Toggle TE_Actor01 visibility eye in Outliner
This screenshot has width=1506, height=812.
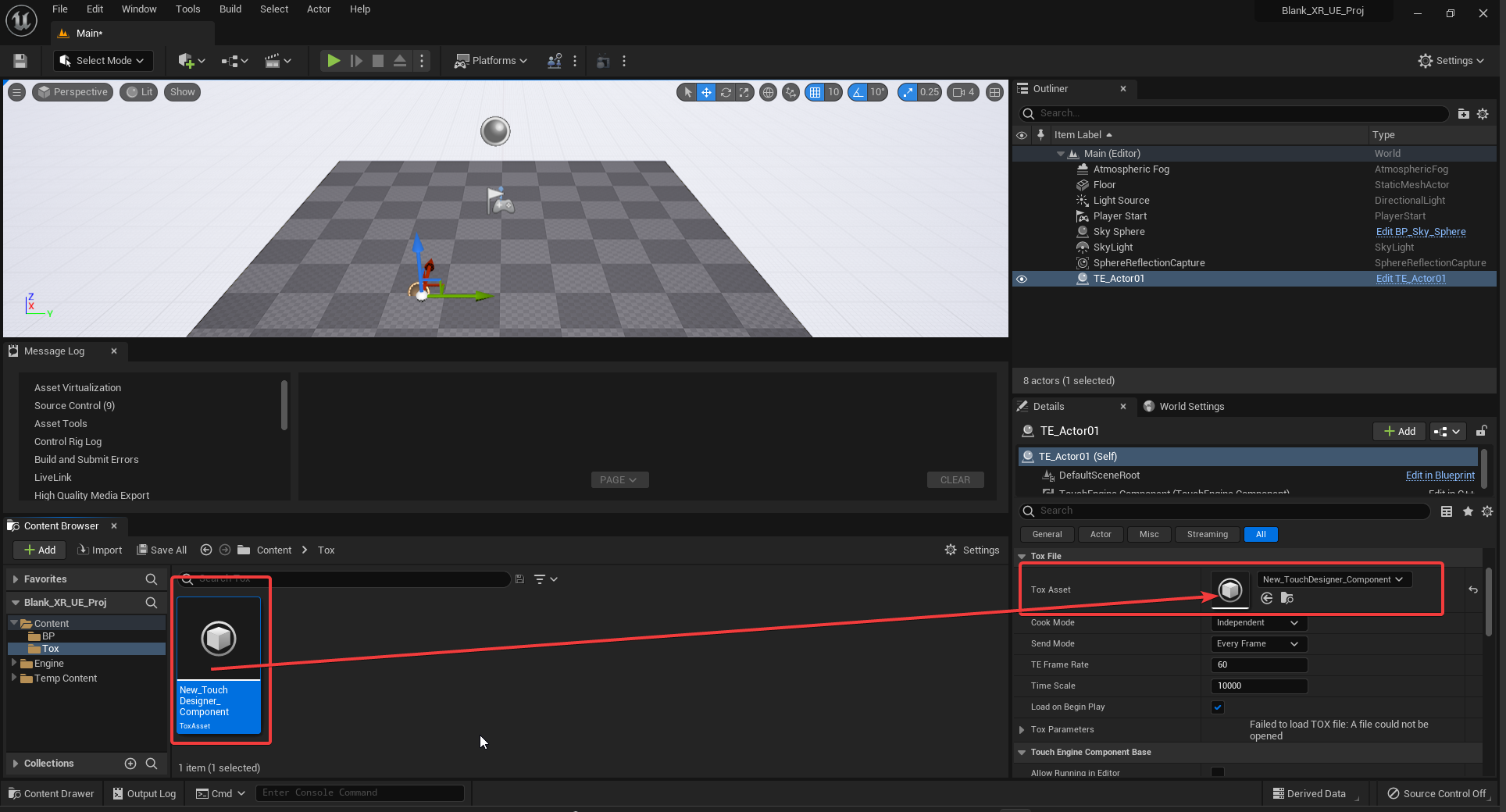(x=1022, y=279)
